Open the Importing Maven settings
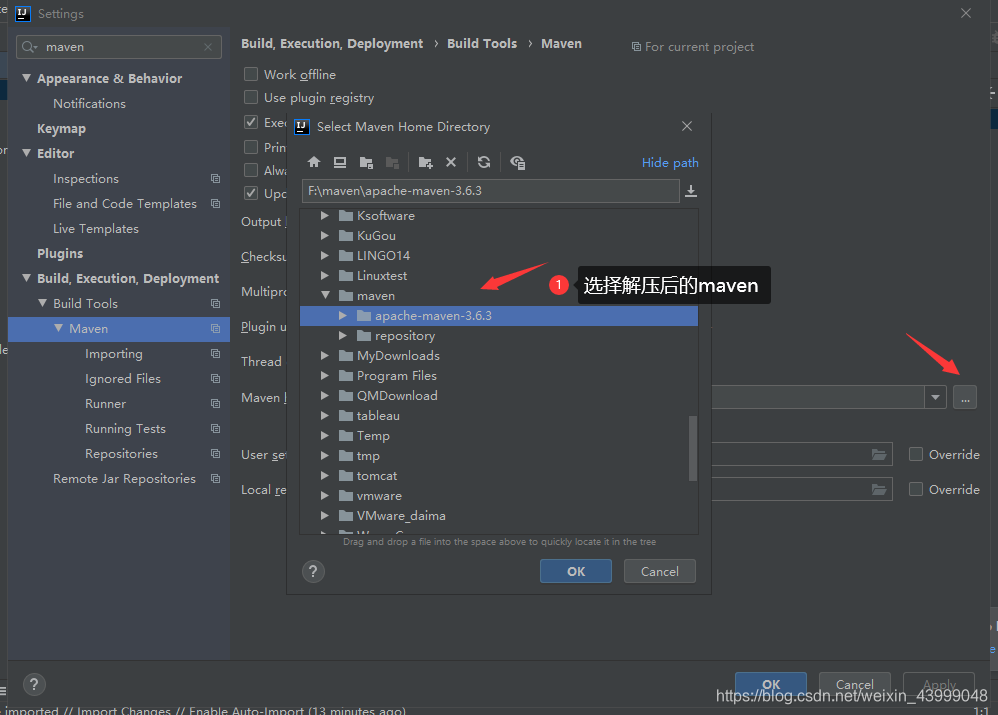 [x=113, y=354]
